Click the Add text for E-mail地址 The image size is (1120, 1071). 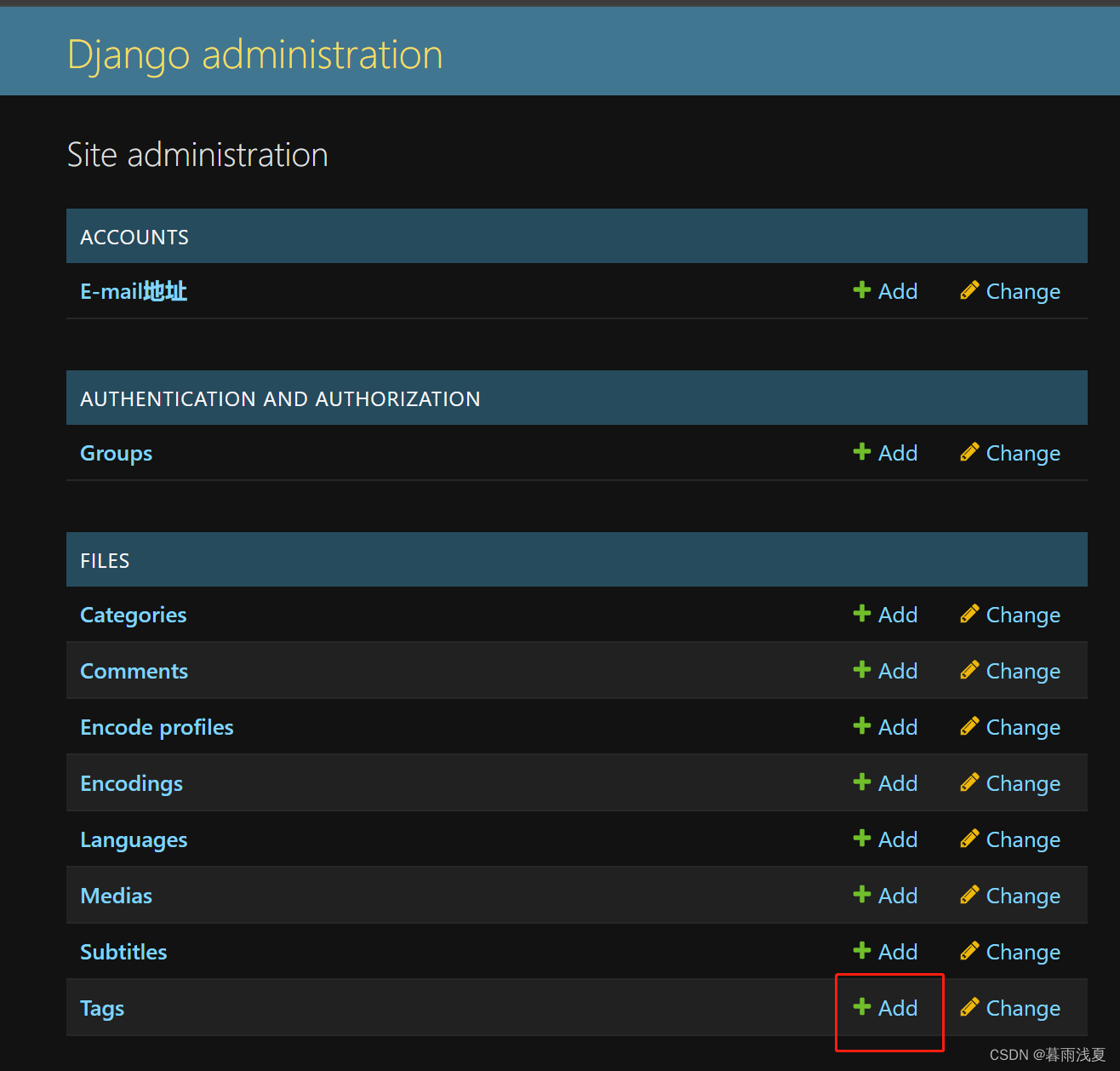coord(898,291)
